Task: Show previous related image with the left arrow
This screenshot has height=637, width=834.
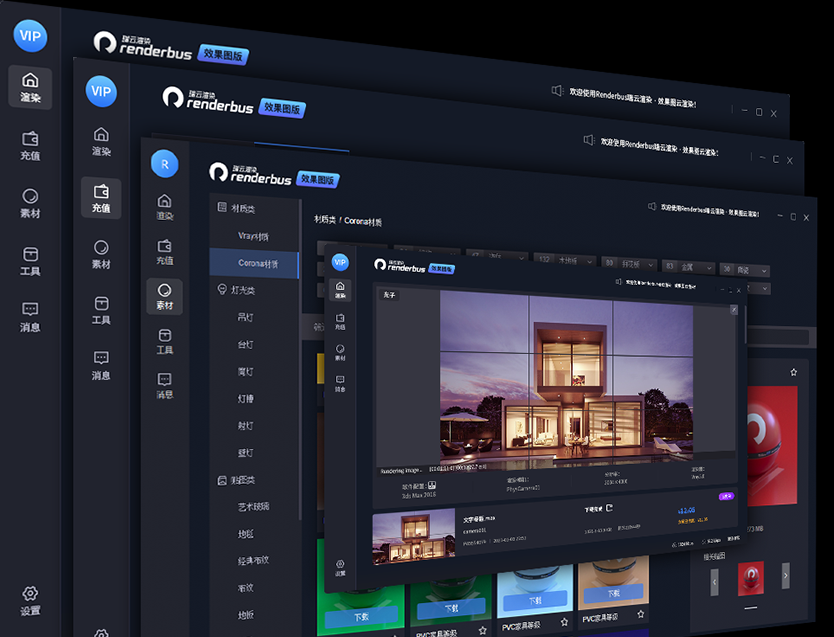Action: pos(714,582)
